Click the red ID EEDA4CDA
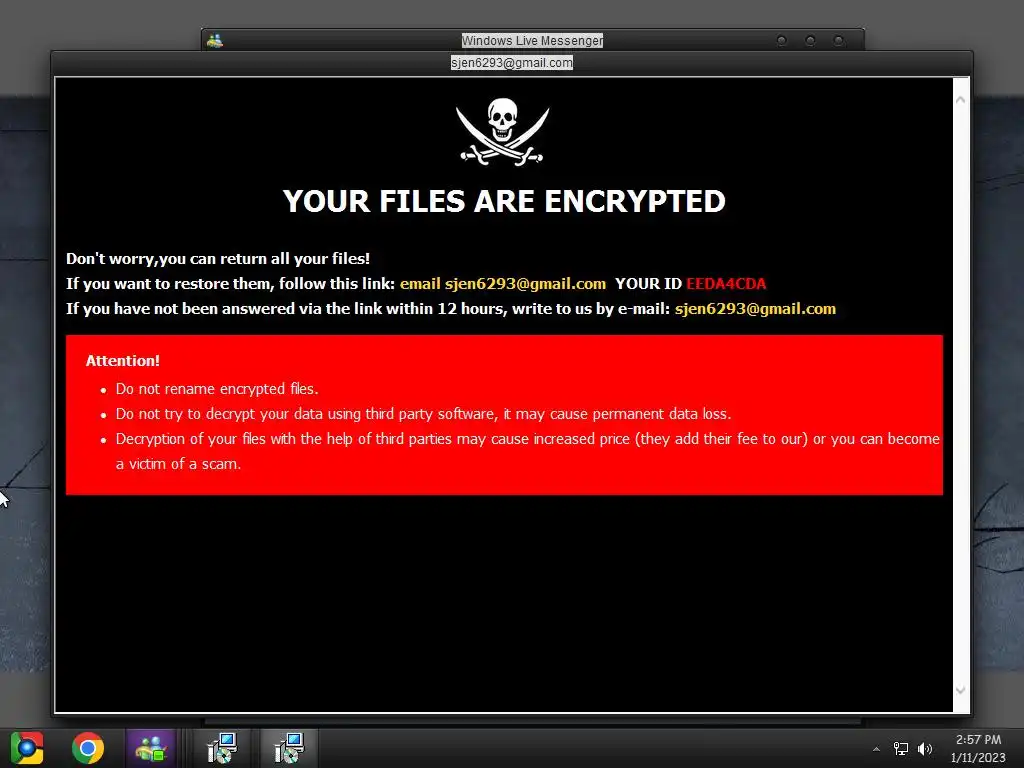Image resolution: width=1024 pixels, height=768 pixels. pyautogui.click(x=726, y=284)
